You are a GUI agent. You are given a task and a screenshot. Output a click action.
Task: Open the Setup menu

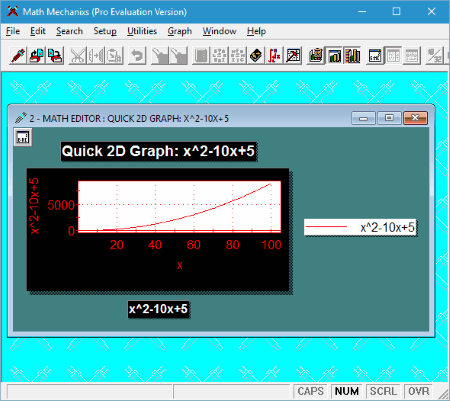pos(105,31)
